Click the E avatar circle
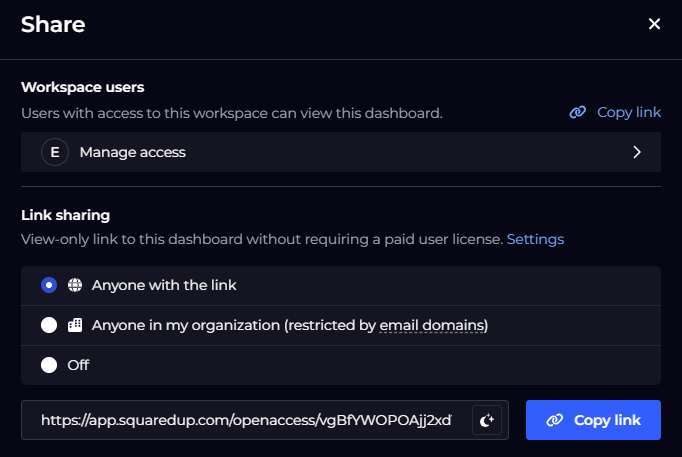 click(x=55, y=152)
